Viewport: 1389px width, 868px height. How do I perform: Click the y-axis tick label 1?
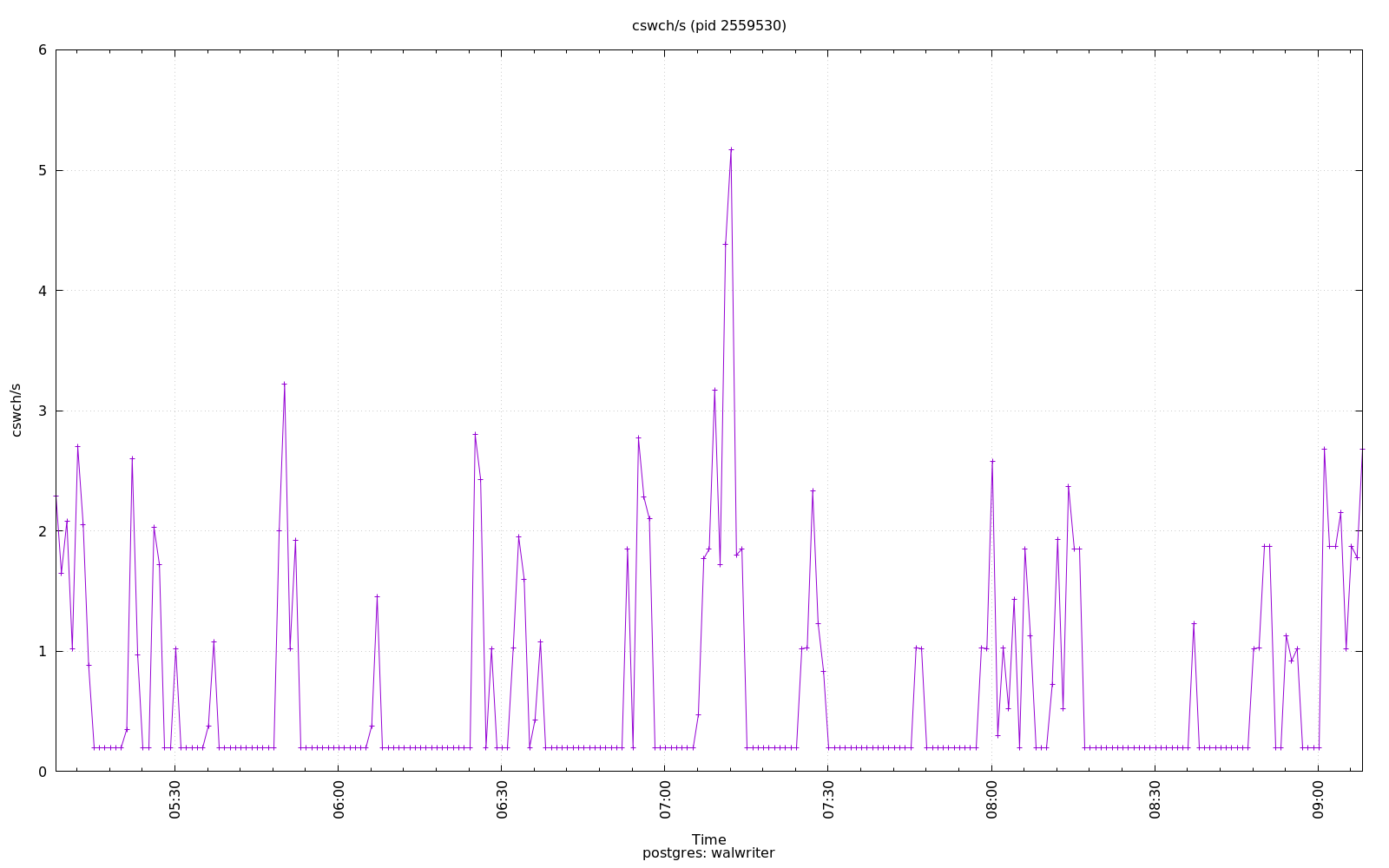pos(43,651)
